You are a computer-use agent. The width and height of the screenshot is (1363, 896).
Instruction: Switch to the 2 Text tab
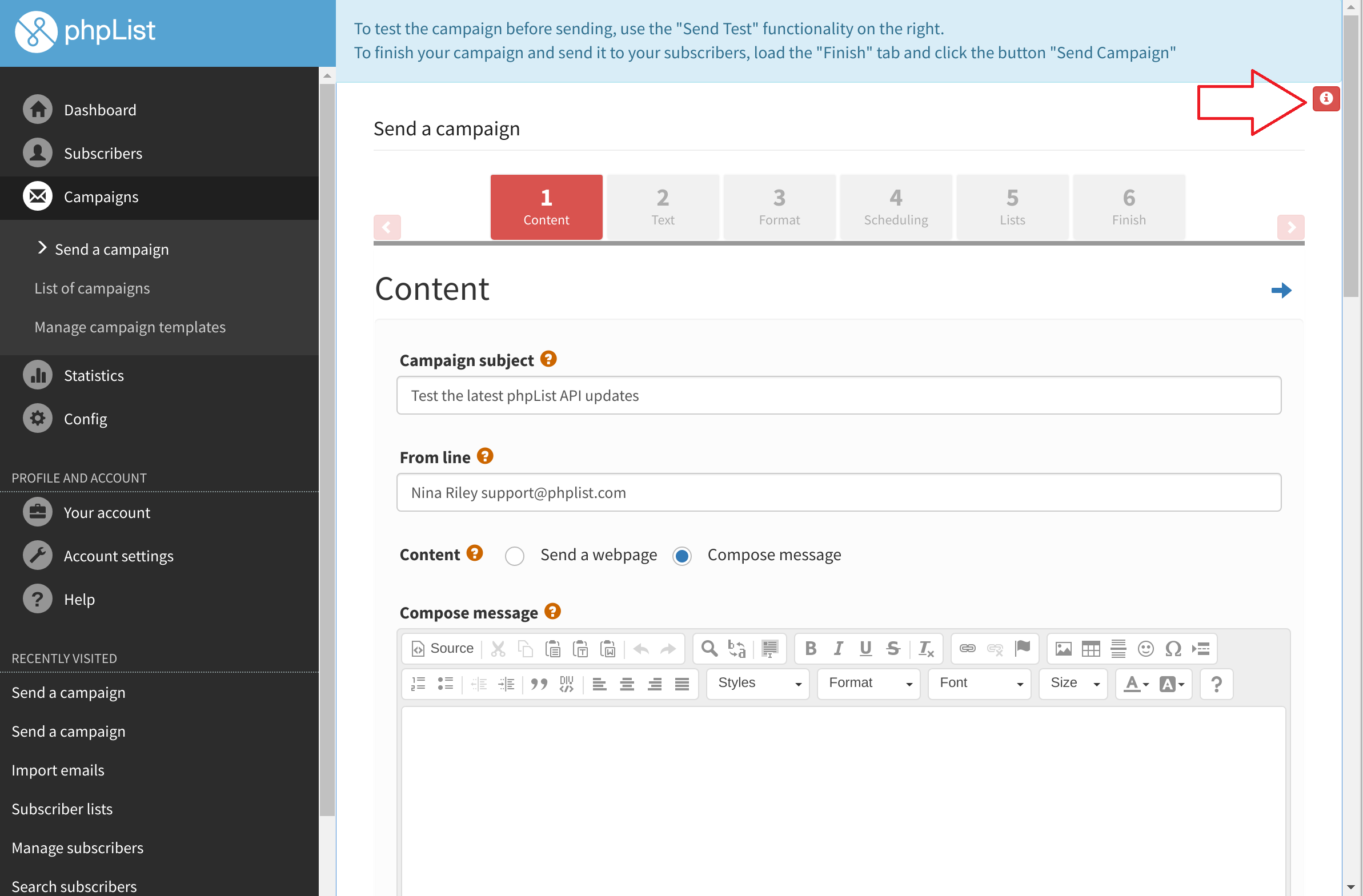tap(663, 207)
